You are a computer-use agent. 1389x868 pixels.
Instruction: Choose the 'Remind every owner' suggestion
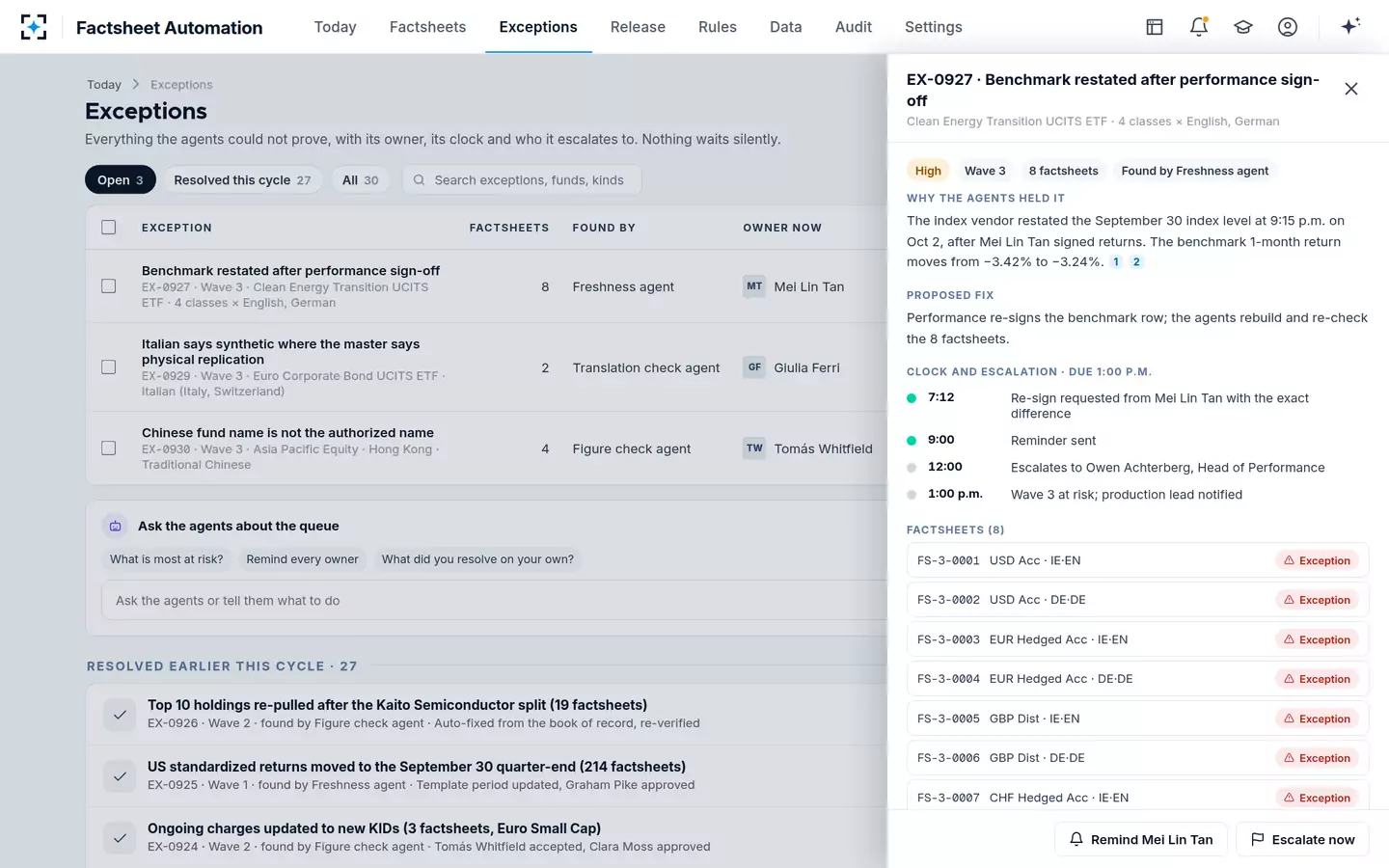(302, 559)
